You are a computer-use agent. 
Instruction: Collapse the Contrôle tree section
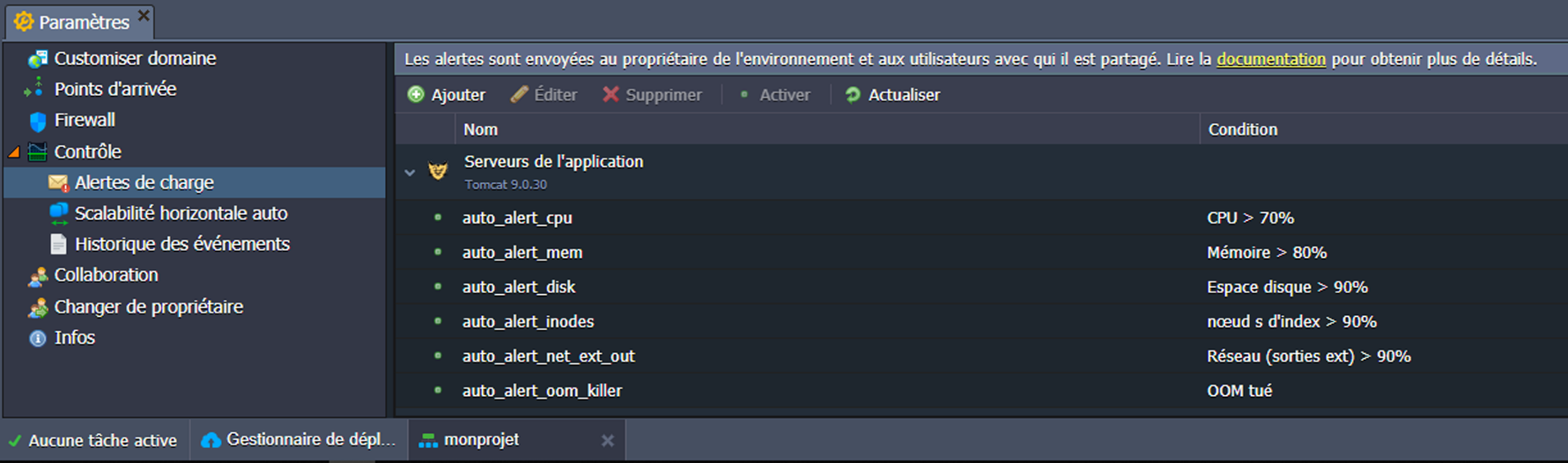[x=14, y=152]
